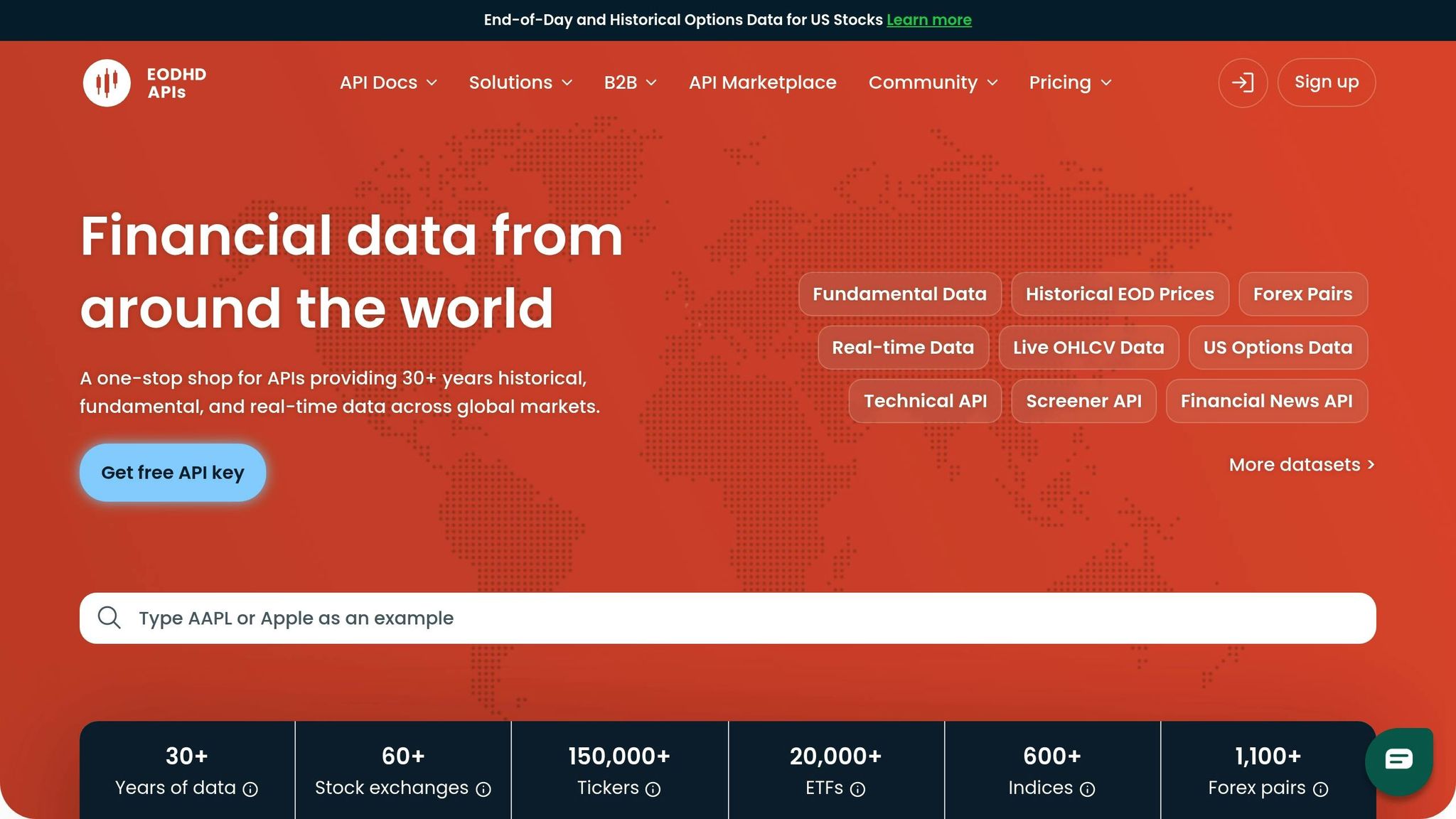Expand the API Docs dropdown menu
Viewport: 1456px width, 819px height.
[388, 82]
